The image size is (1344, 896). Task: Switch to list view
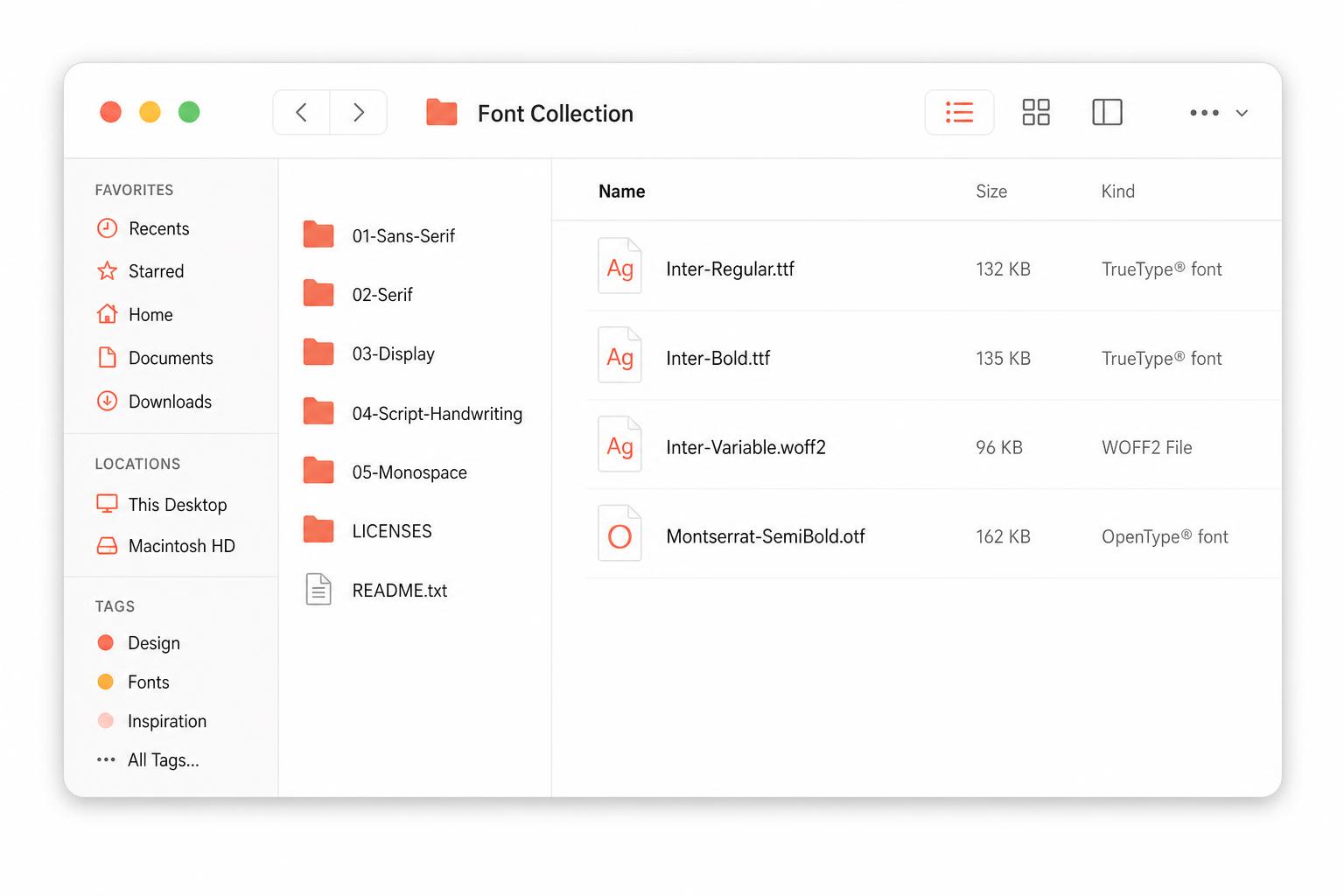tap(959, 112)
